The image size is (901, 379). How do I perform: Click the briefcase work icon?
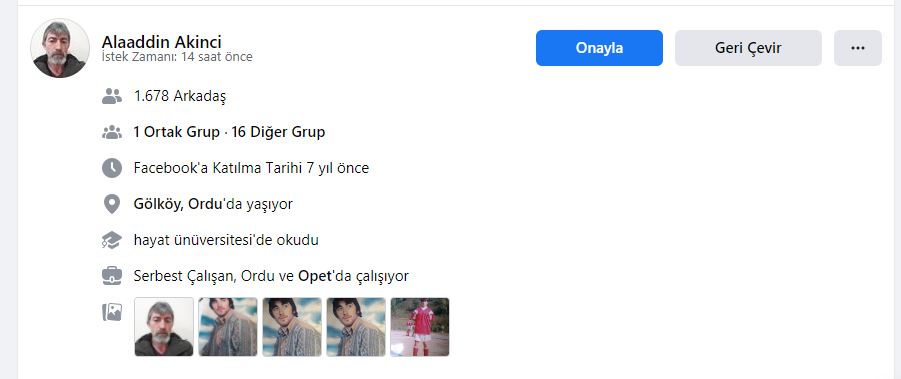tap(111, 276)
